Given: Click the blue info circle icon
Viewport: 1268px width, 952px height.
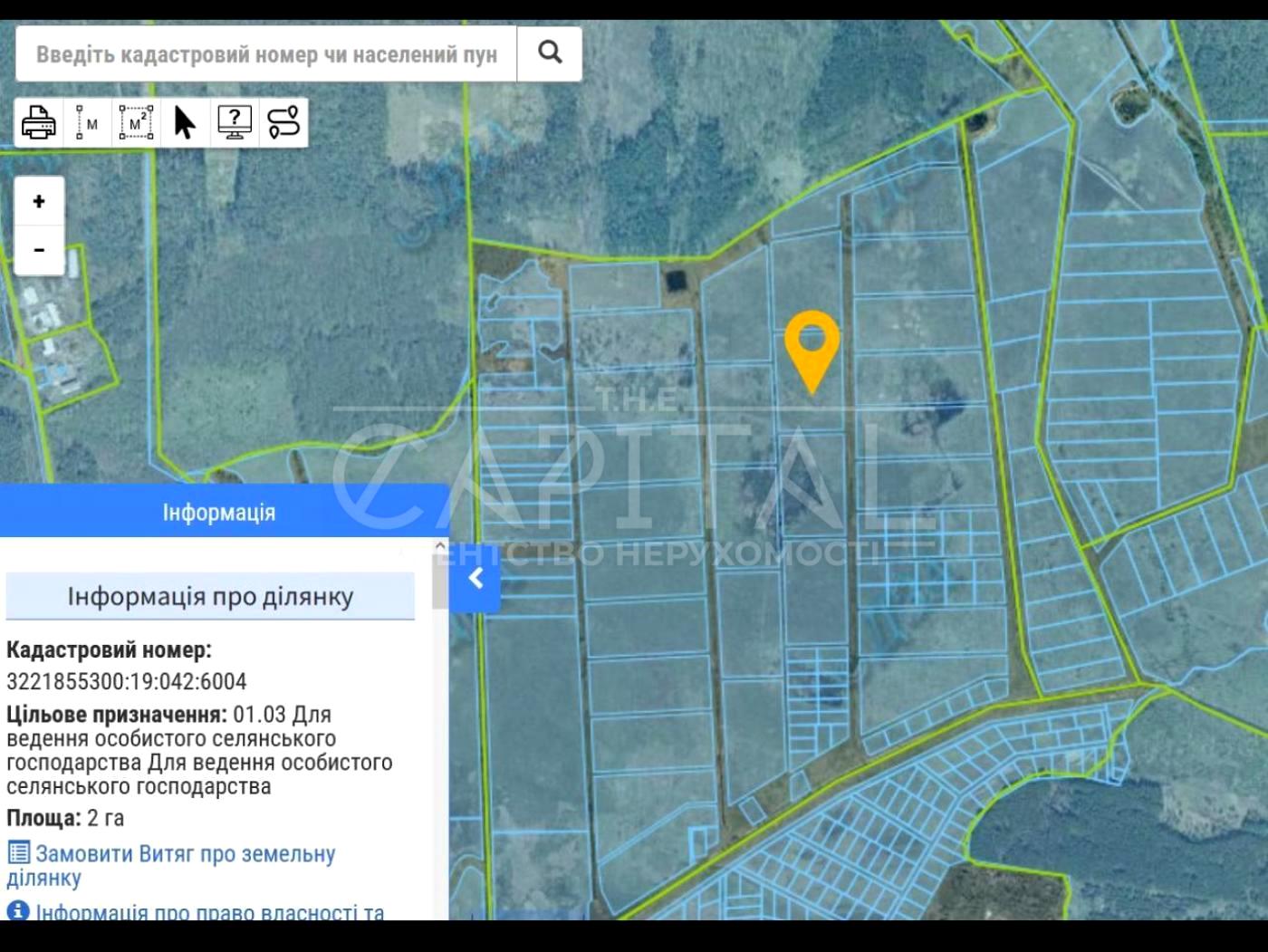Looking at the screenshot, I should 18,910.
